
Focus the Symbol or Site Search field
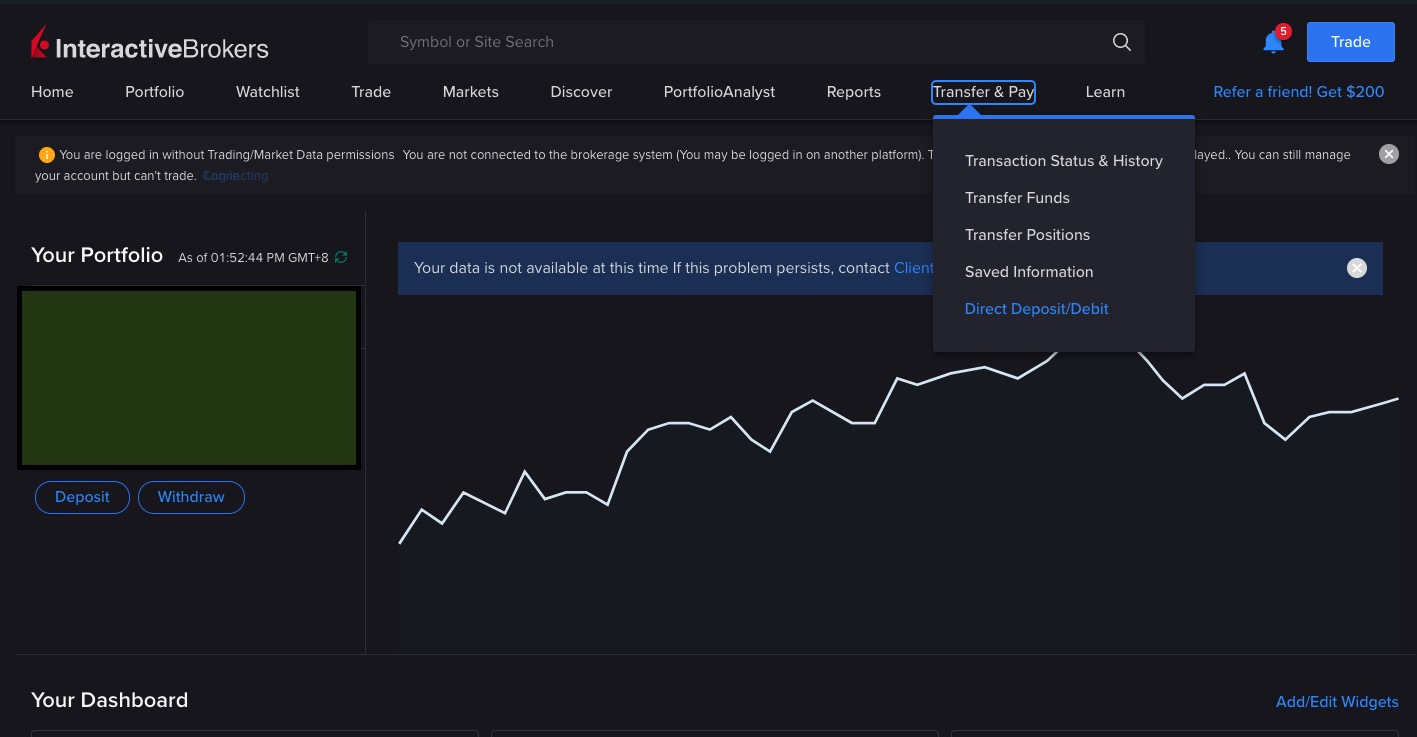pyautogui.click(x=740, y=42)
